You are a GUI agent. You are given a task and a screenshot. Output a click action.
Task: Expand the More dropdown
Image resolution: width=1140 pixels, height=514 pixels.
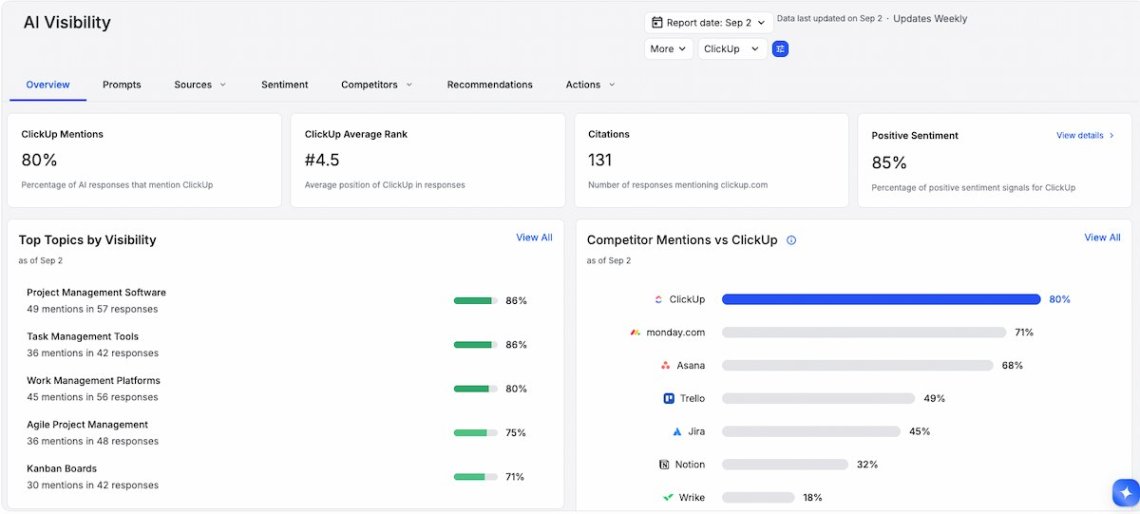[668, 49]
